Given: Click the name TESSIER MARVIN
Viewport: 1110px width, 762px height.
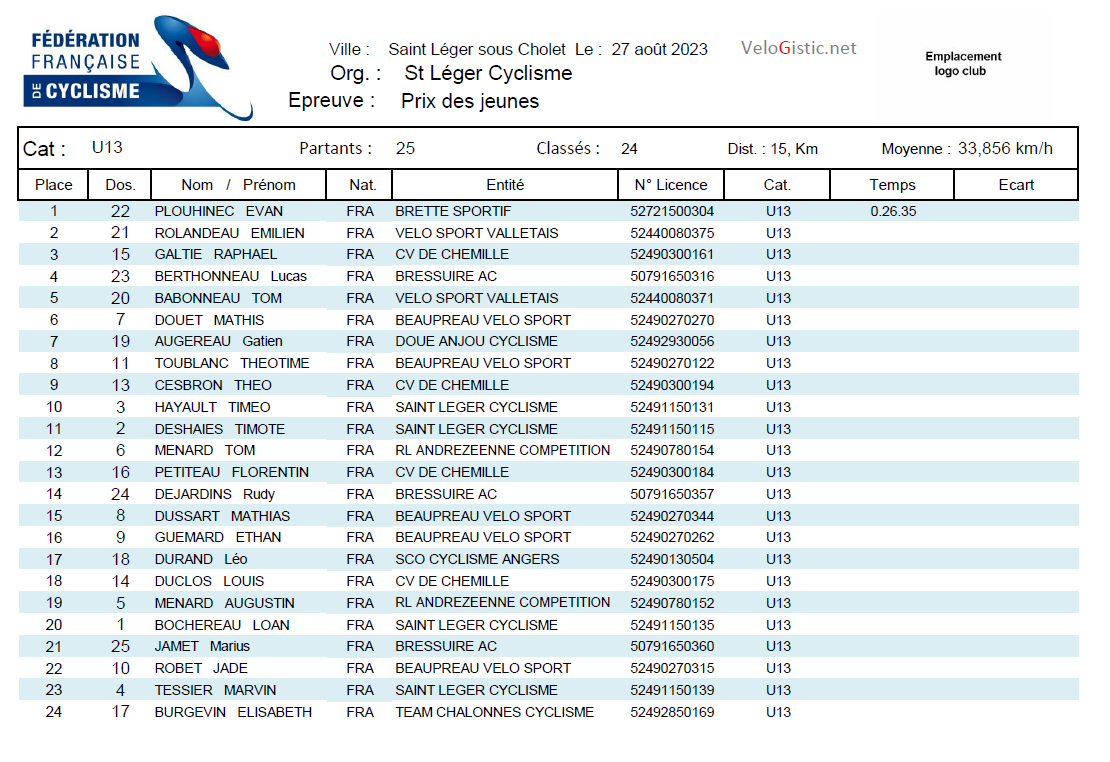Looking at the screenshot, I should (x=215, y=690).
